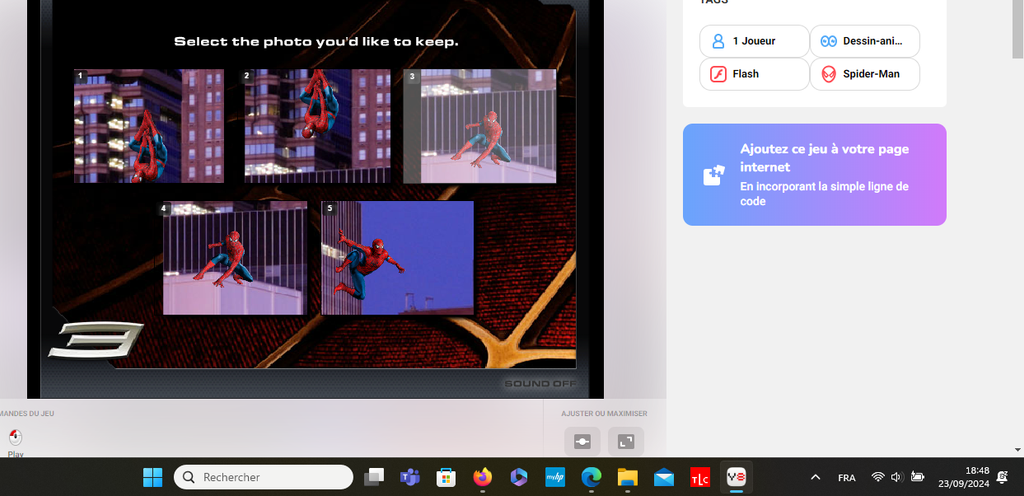The height and width of the screenshot is (496, 1024).
Task: Click the mouse Play control icon
Action: coord(15,438)
